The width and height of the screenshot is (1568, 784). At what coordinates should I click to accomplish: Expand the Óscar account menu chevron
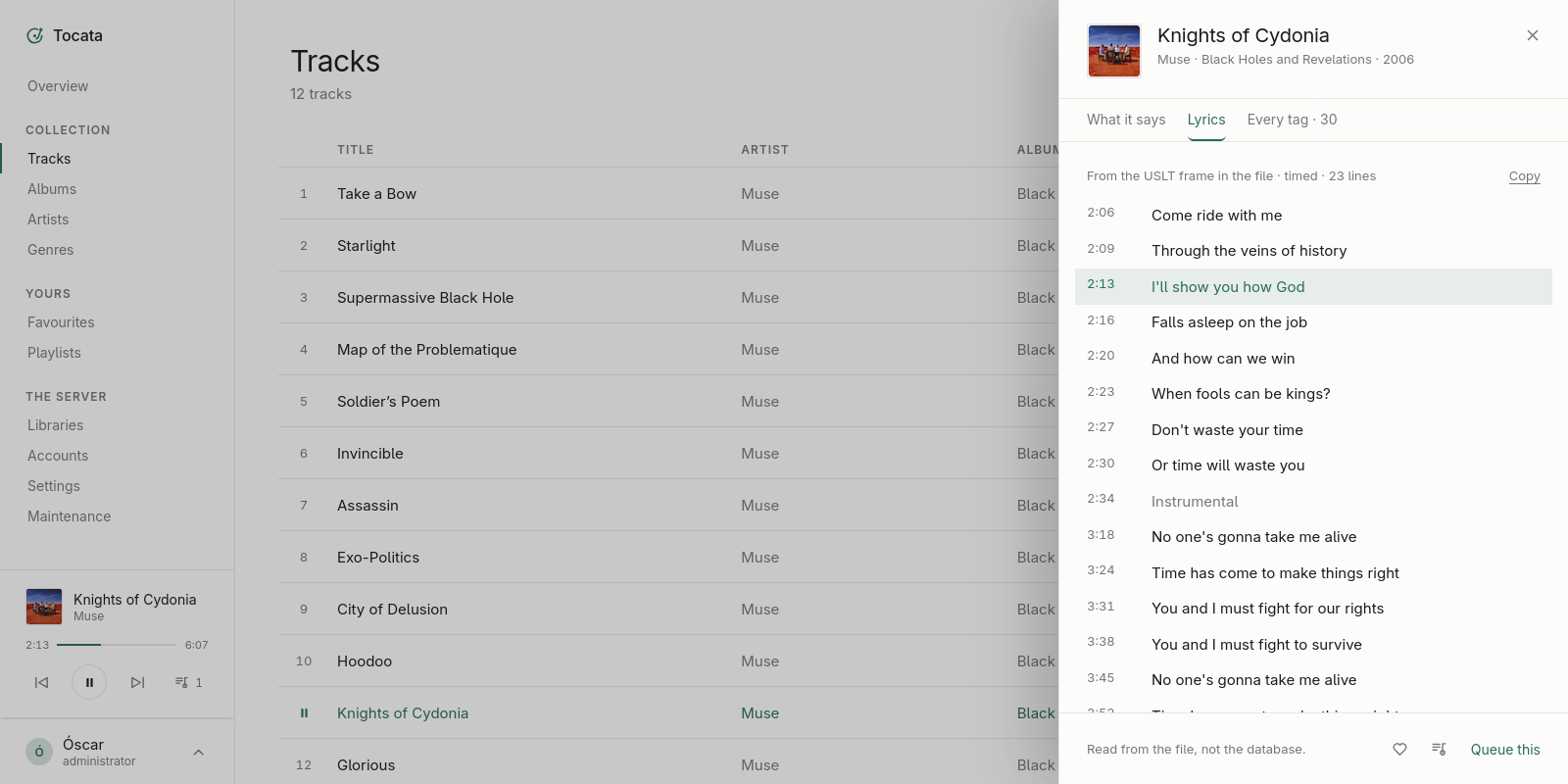pos(199,753)
